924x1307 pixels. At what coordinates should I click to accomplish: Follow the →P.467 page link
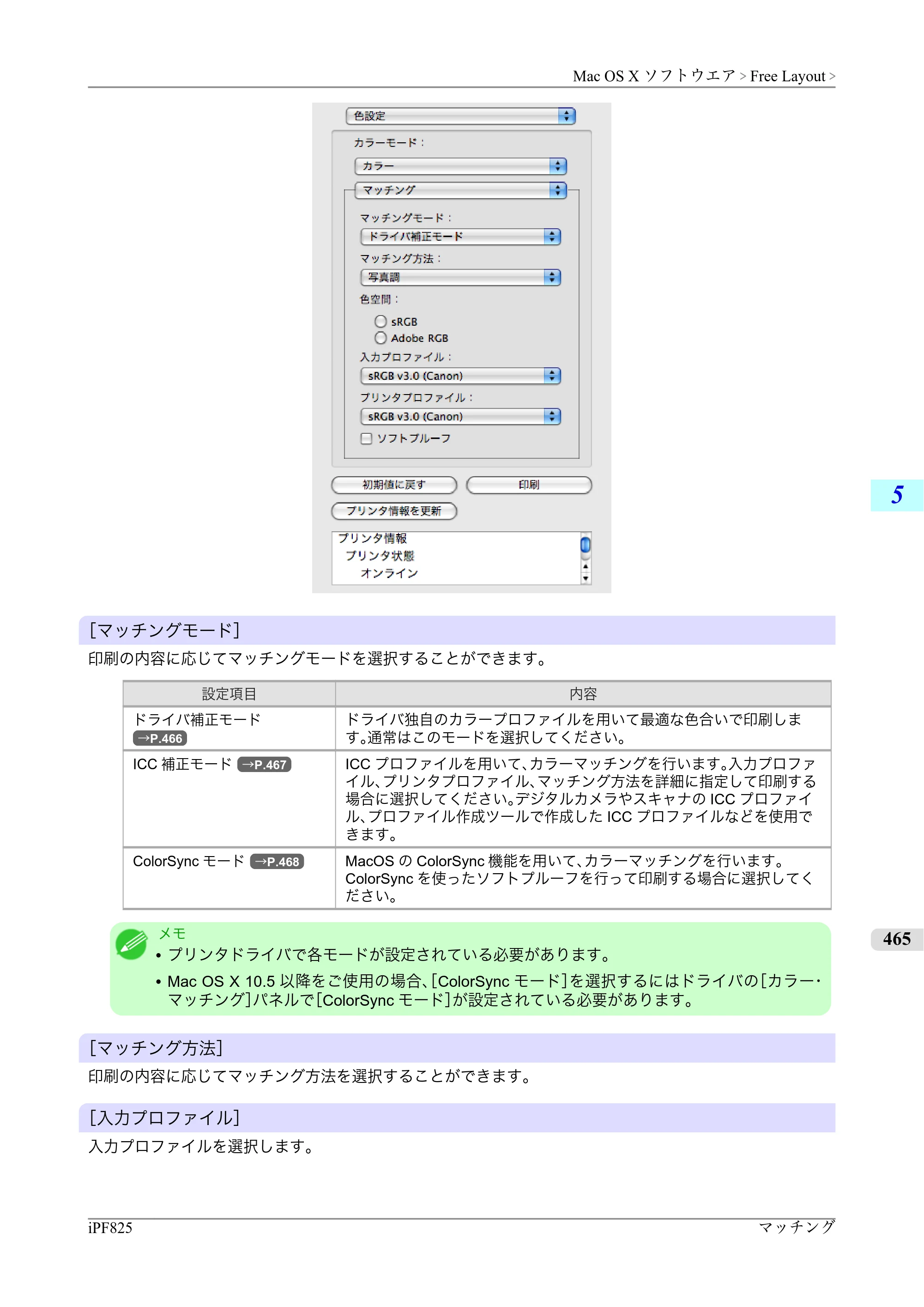coord(264,765)
